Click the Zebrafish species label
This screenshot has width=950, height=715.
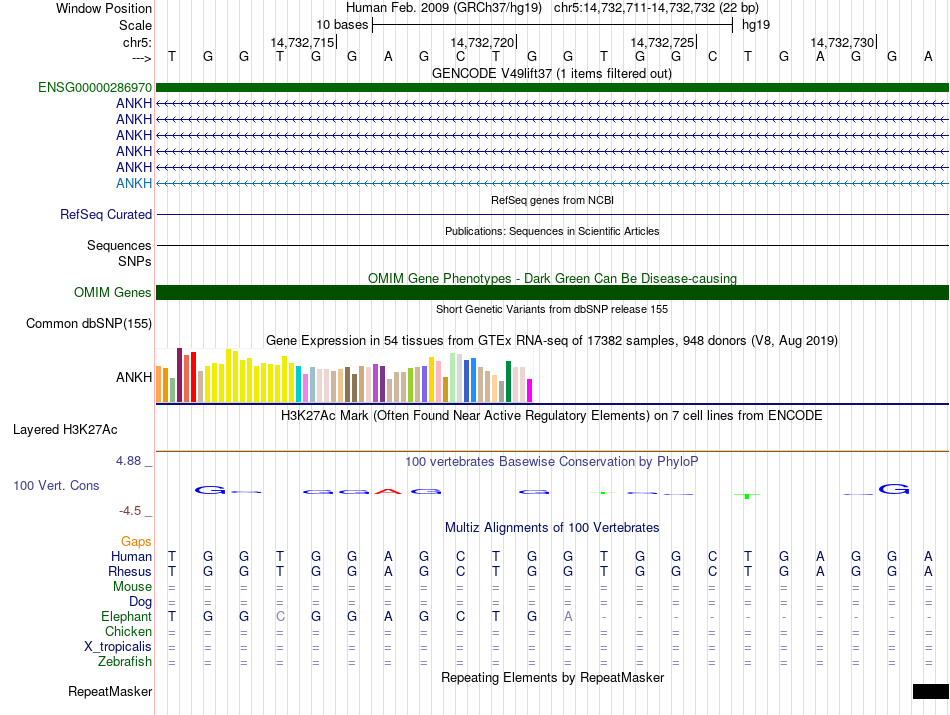coord(125,662)
